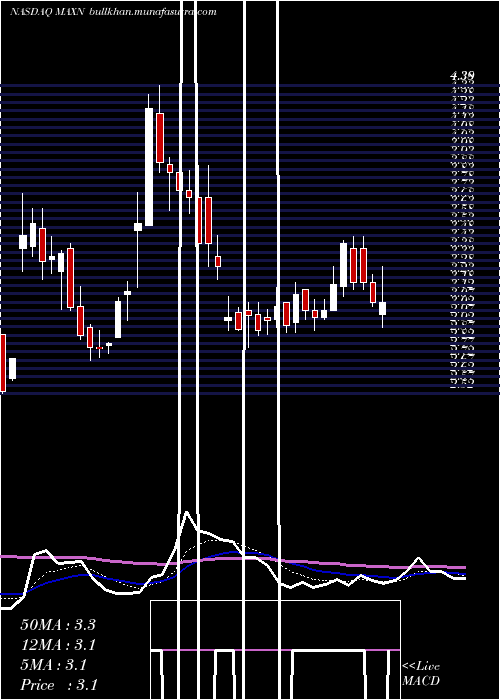Click the lowest price scale label
This screenshot has height=700, width=500.
(462, 389)
